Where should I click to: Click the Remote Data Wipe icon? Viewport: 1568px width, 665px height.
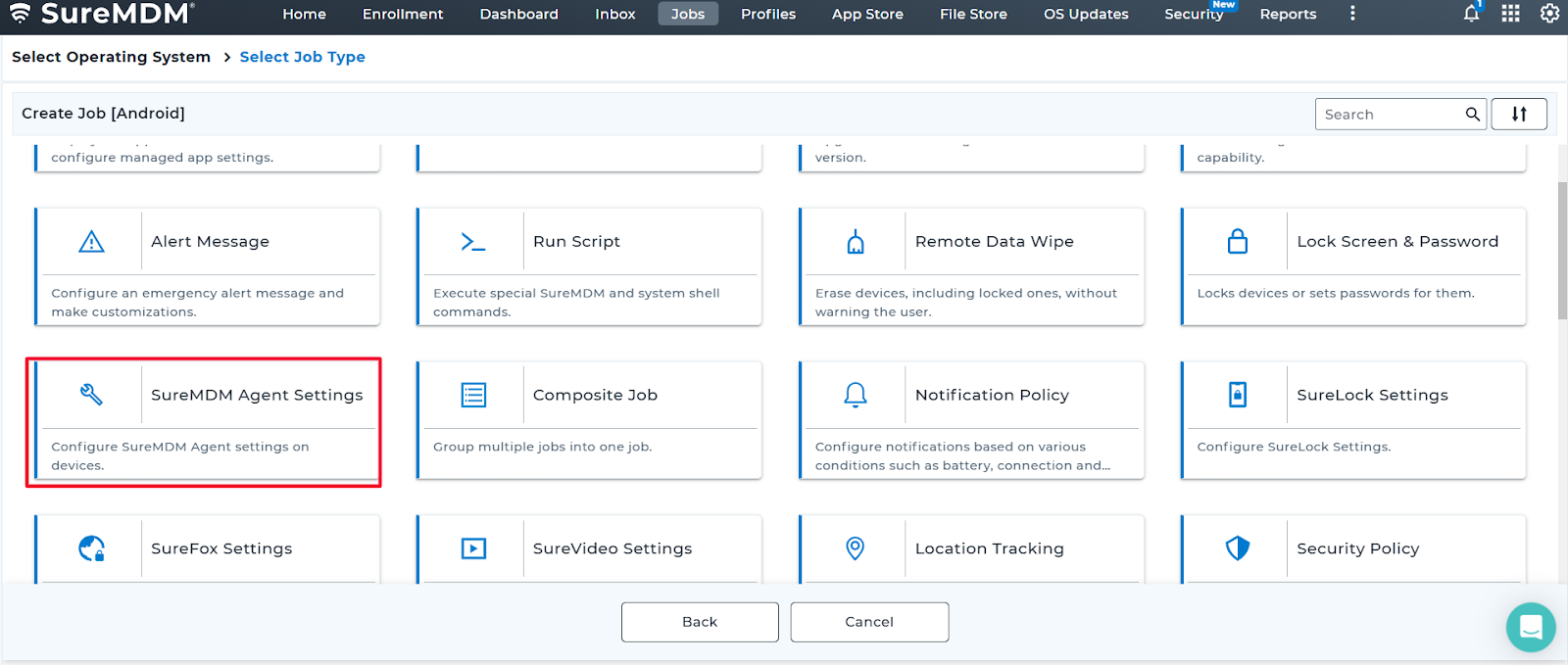856,241
